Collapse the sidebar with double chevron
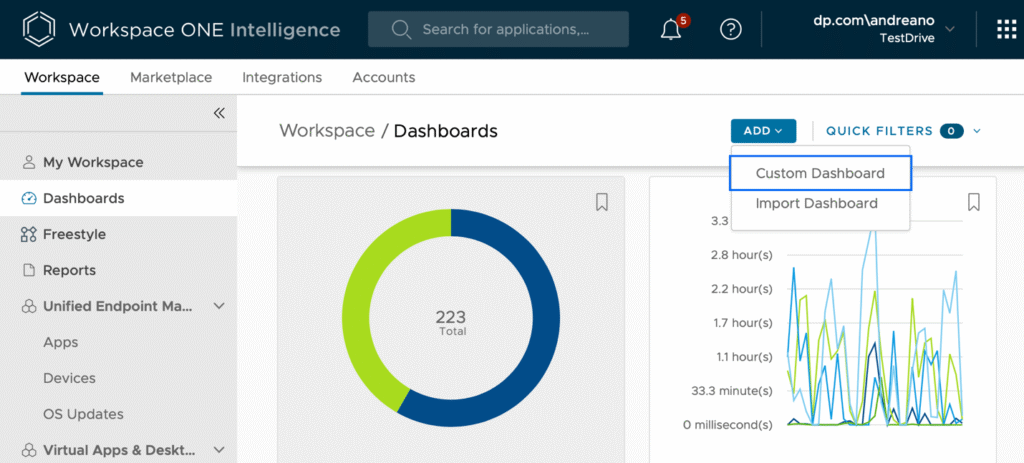Image resolution: width=1024 pixels, height=463 pixels. (x=219, y=113)
